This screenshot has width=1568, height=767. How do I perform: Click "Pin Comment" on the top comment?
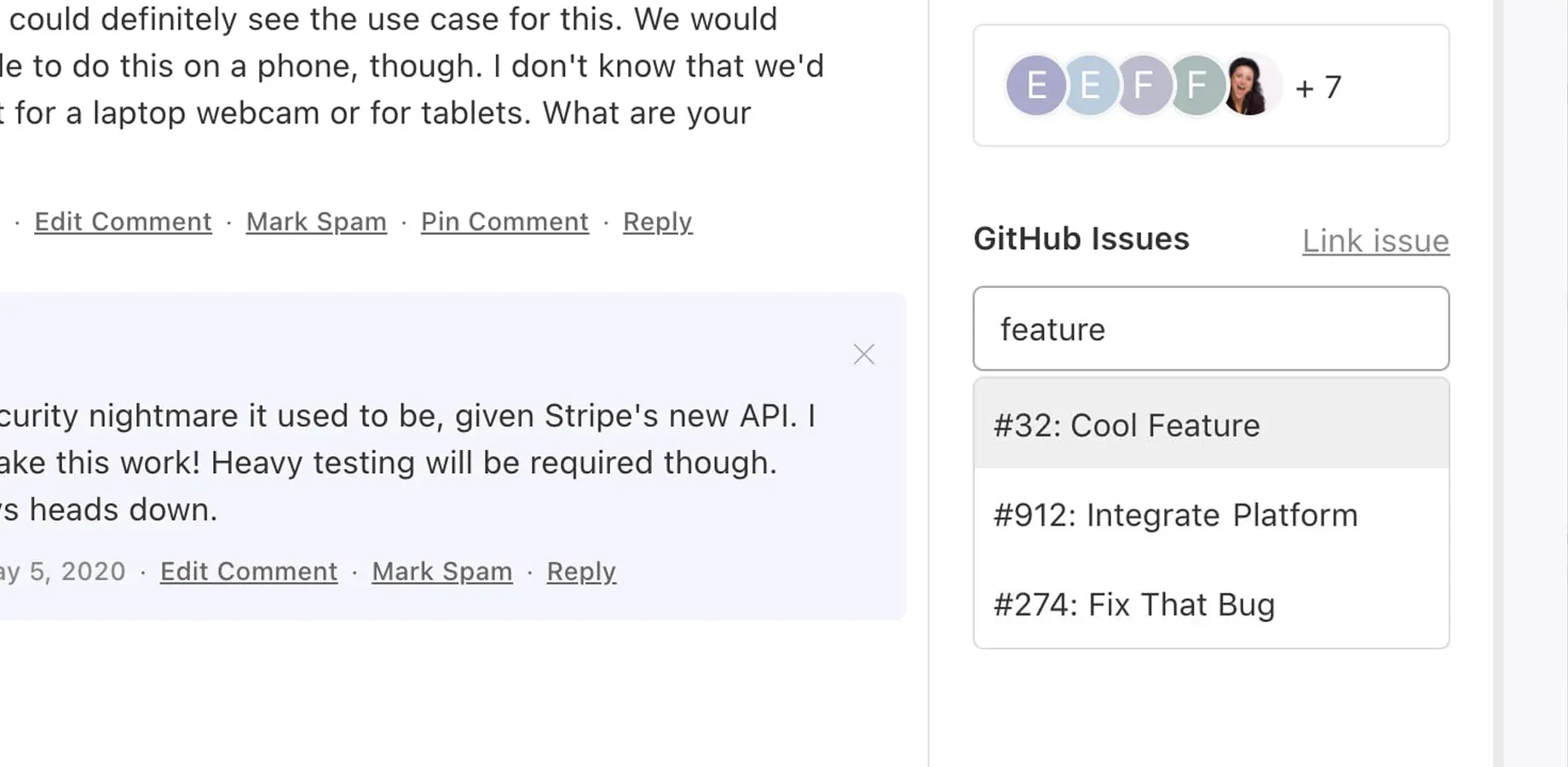504,222
